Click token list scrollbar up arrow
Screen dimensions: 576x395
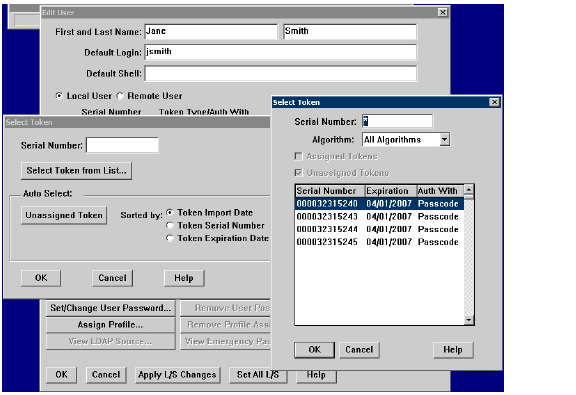pos(469,190)
